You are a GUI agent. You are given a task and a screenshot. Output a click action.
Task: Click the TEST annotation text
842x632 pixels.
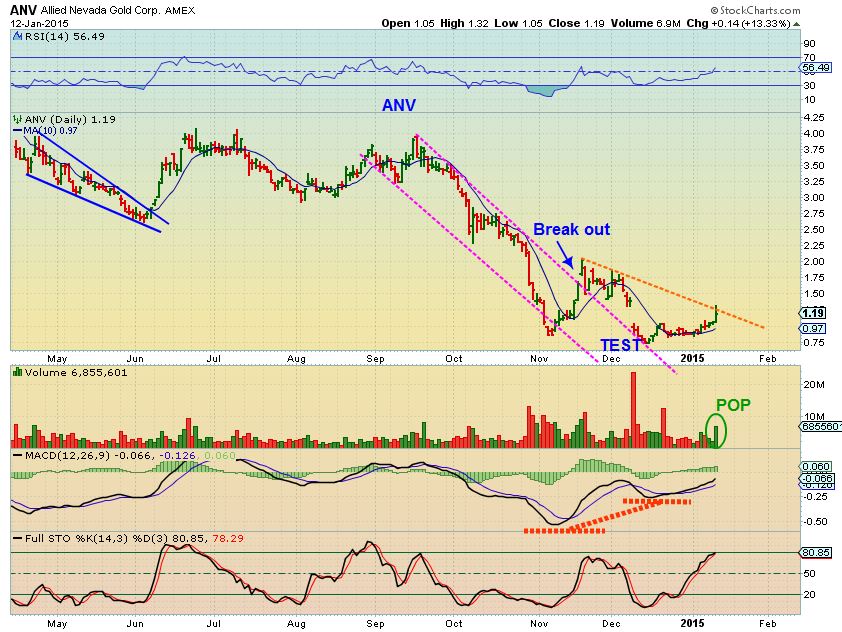coord(620,345)
